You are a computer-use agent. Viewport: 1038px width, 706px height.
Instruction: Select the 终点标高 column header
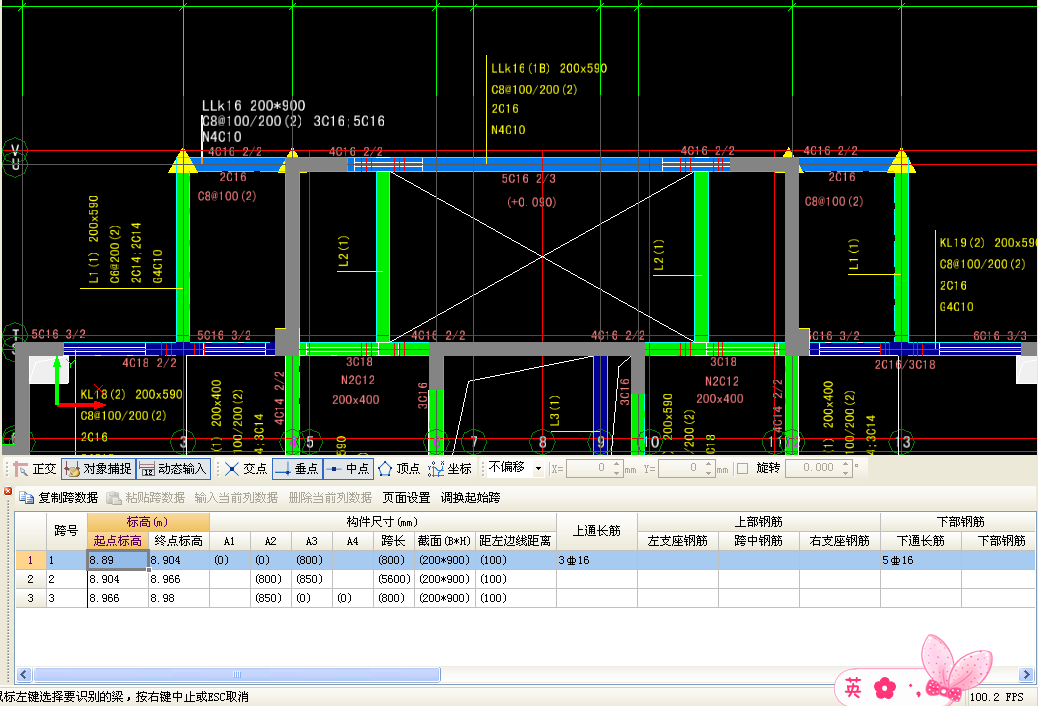(x=179, y=541)
